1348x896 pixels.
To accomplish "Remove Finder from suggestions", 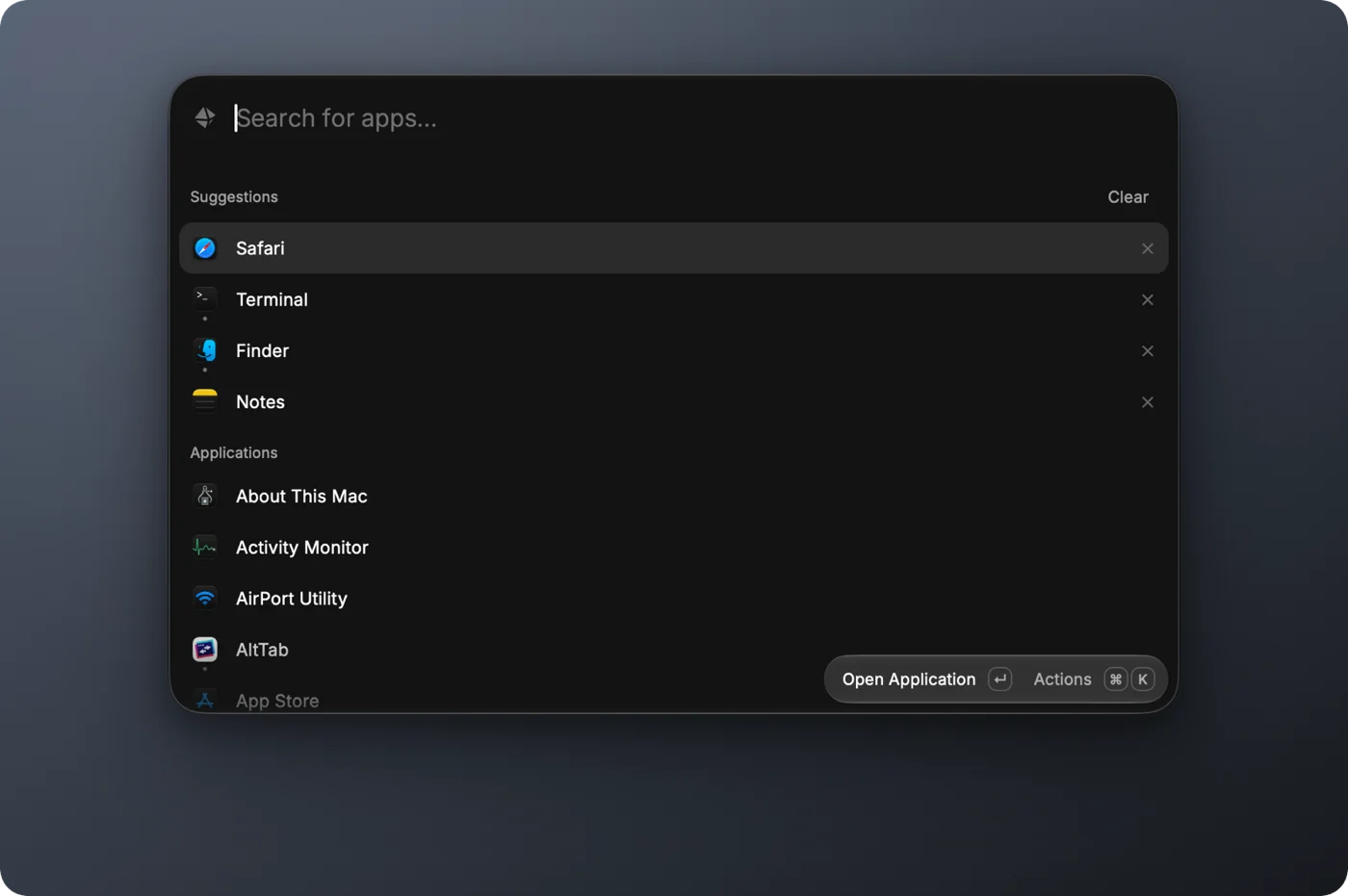I will [1148, 350].
